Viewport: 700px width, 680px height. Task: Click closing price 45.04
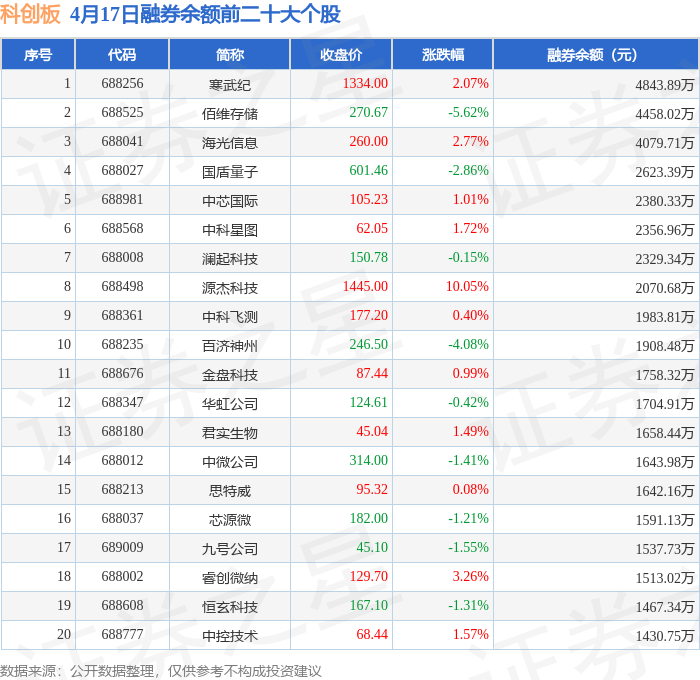372,432
